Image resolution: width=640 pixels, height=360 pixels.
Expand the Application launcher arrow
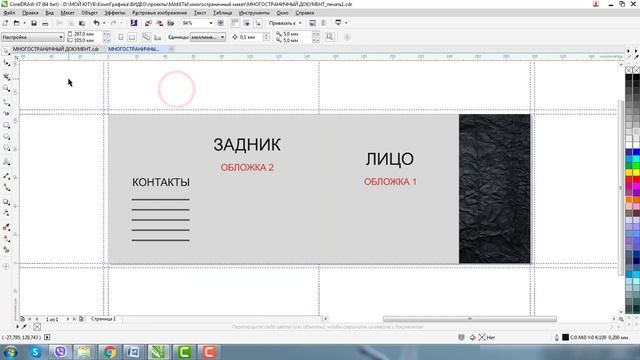[346, 23]
